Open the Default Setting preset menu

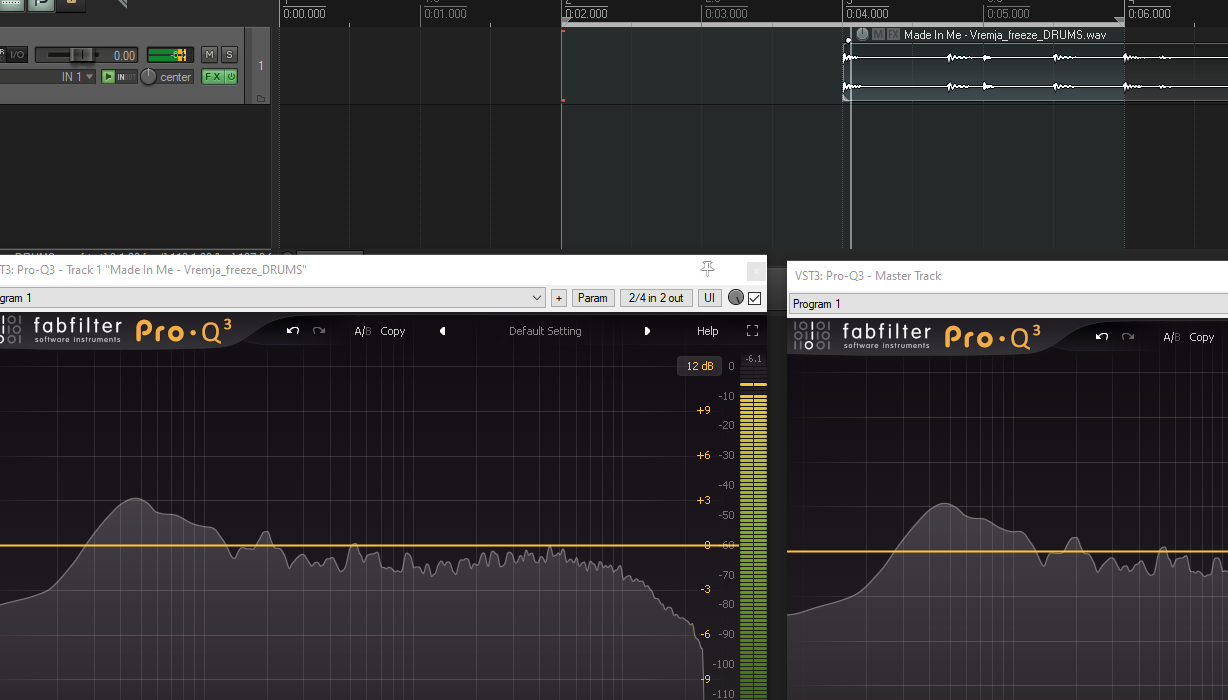click(x=545, y=331)
